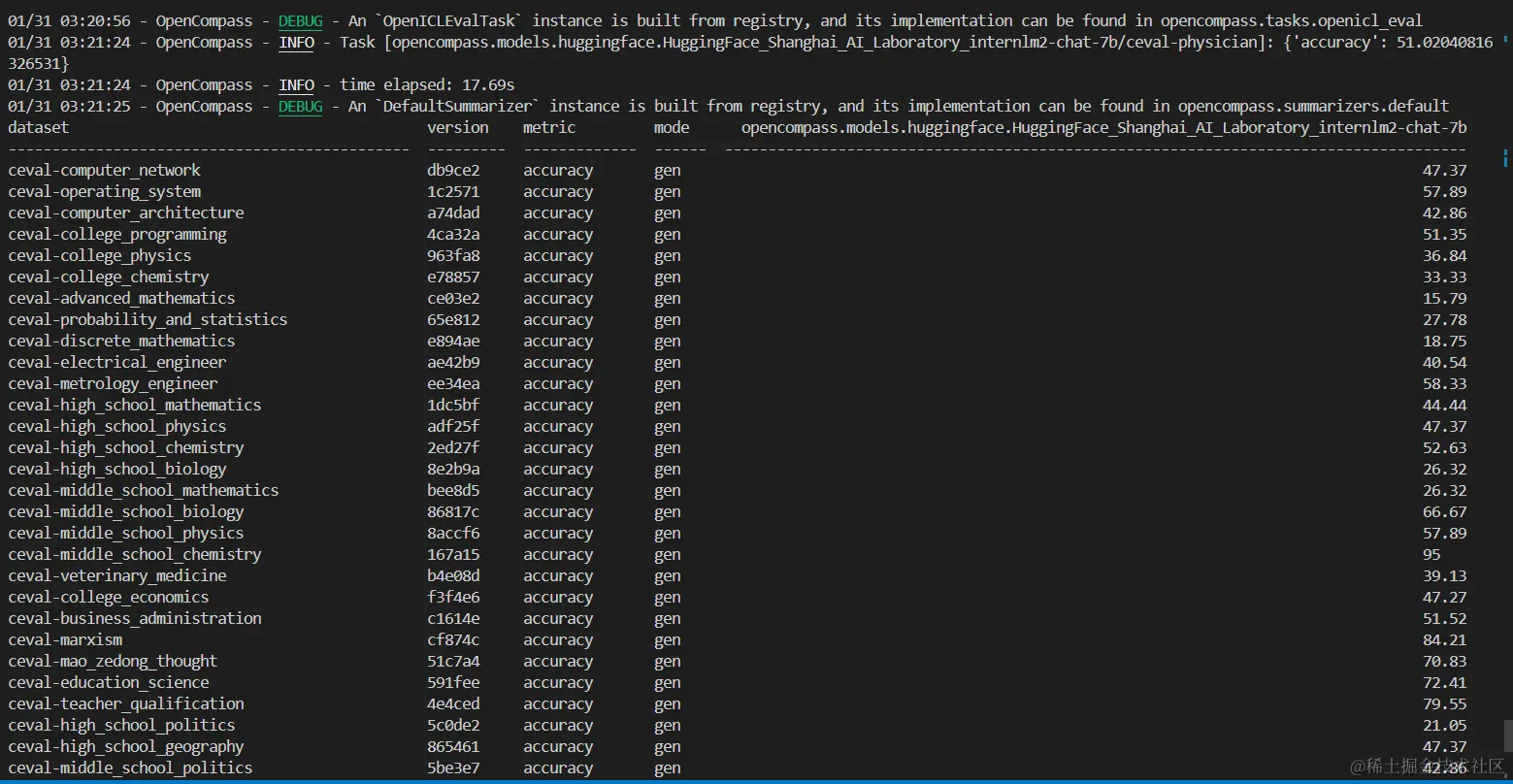Select the DEBUG tag on the DefaultSummarizer line
The image size is (1513, 784).
click(300, 106)
